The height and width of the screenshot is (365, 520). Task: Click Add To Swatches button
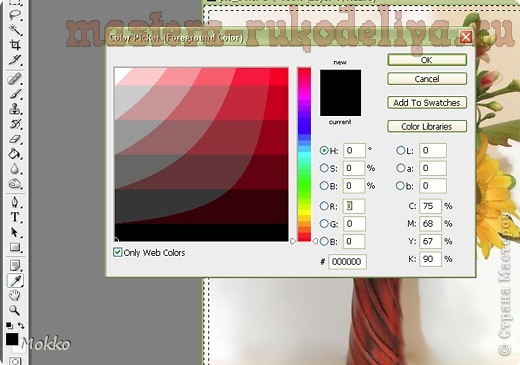click(x=427, y=102)
